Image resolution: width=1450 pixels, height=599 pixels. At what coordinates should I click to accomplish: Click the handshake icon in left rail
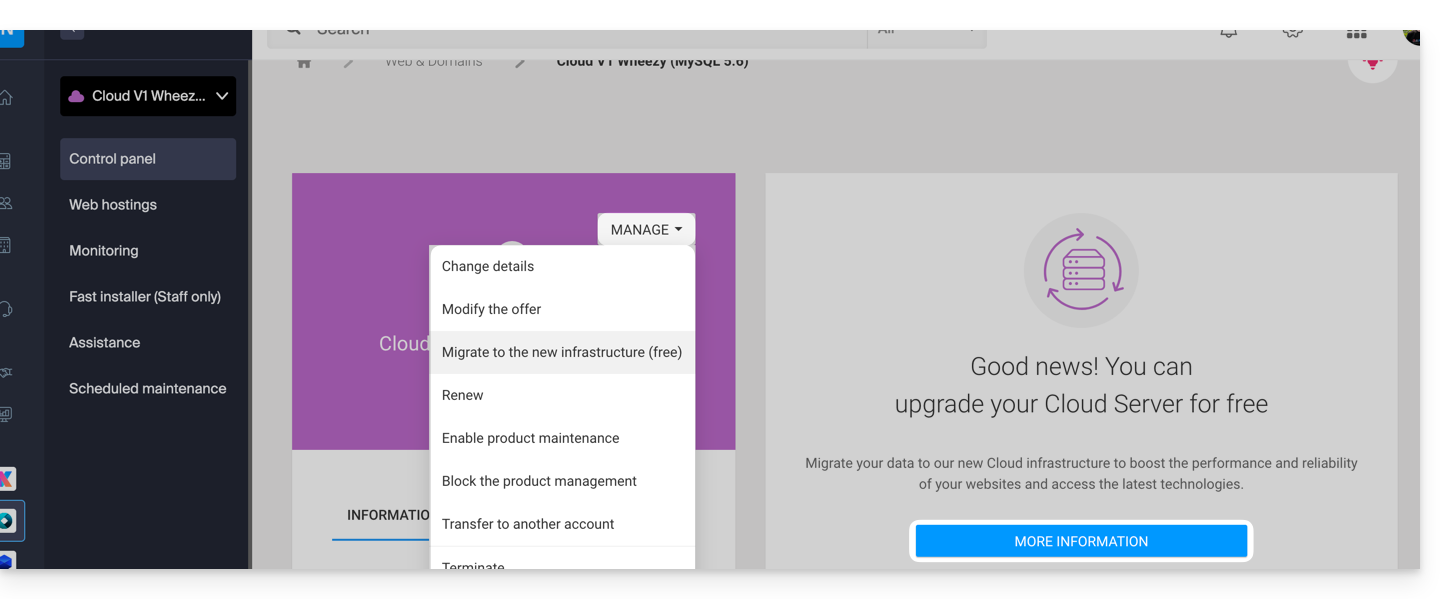(7, 372)
